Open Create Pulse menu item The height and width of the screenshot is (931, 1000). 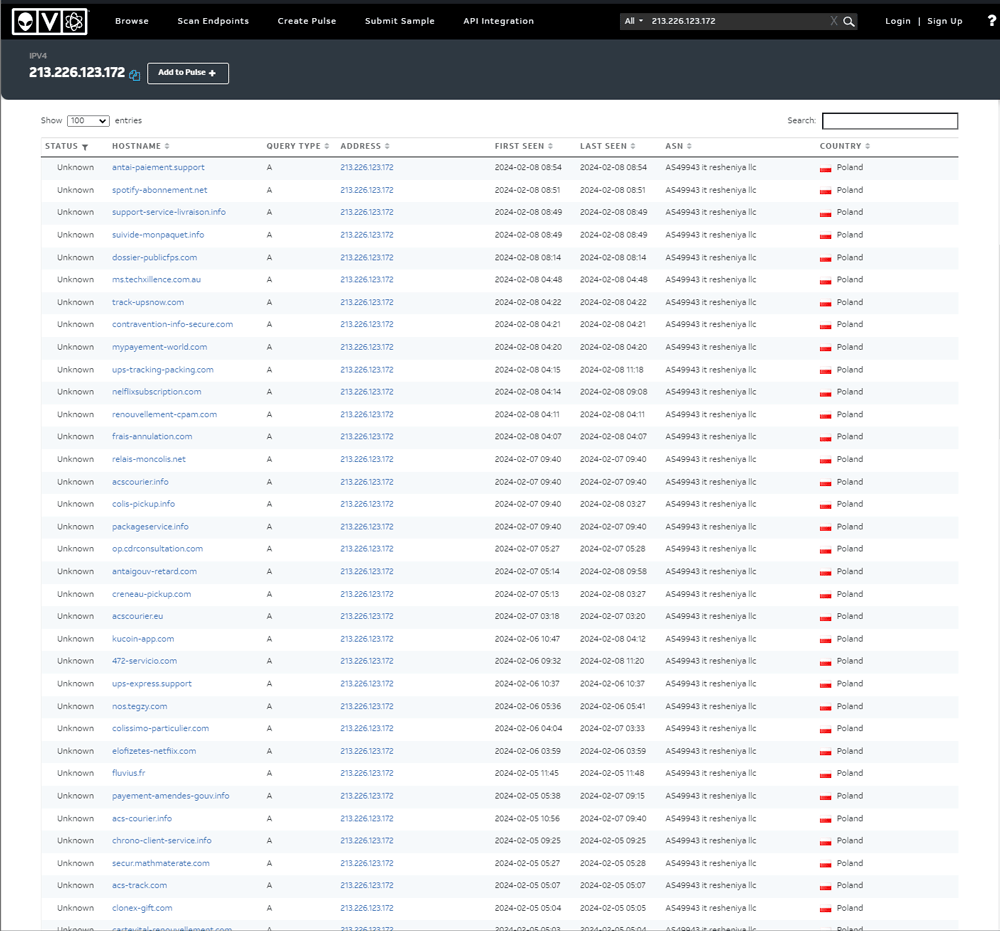click(307, 21)
